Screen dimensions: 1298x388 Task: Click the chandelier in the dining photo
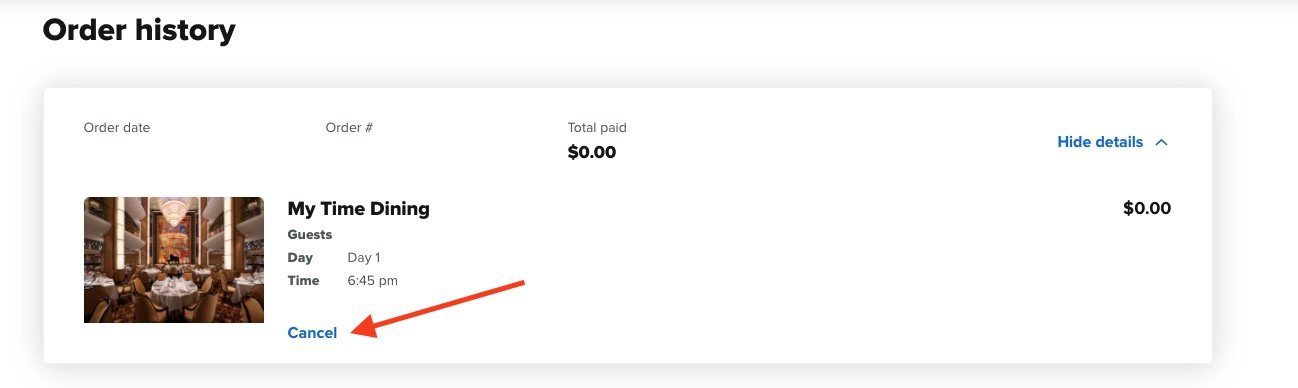(174, 211)
